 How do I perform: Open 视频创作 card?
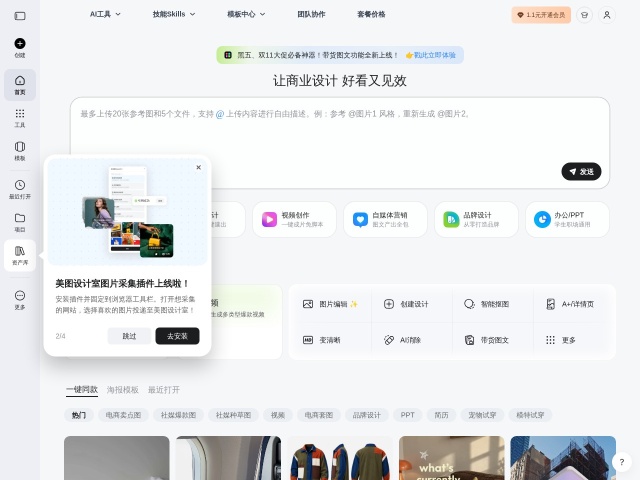click(x=294, y=219)
